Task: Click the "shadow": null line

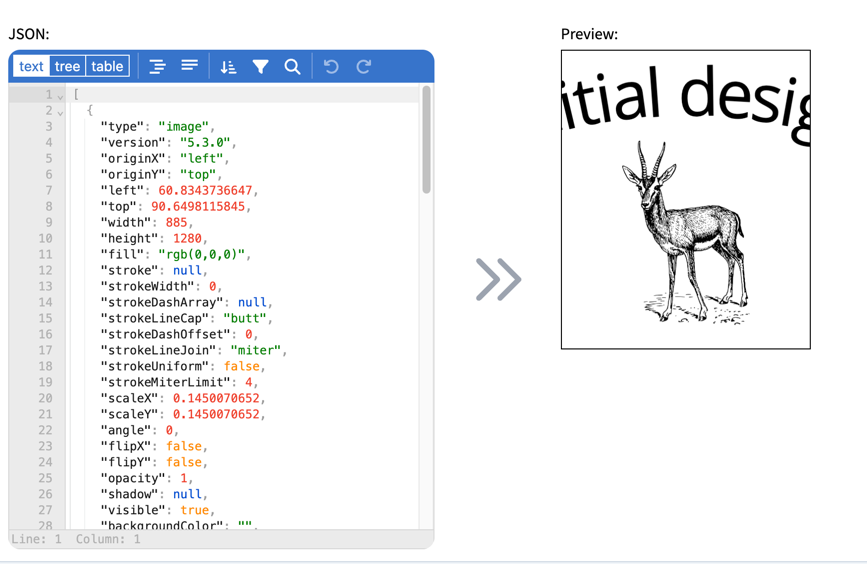Action: click(154, 495)
